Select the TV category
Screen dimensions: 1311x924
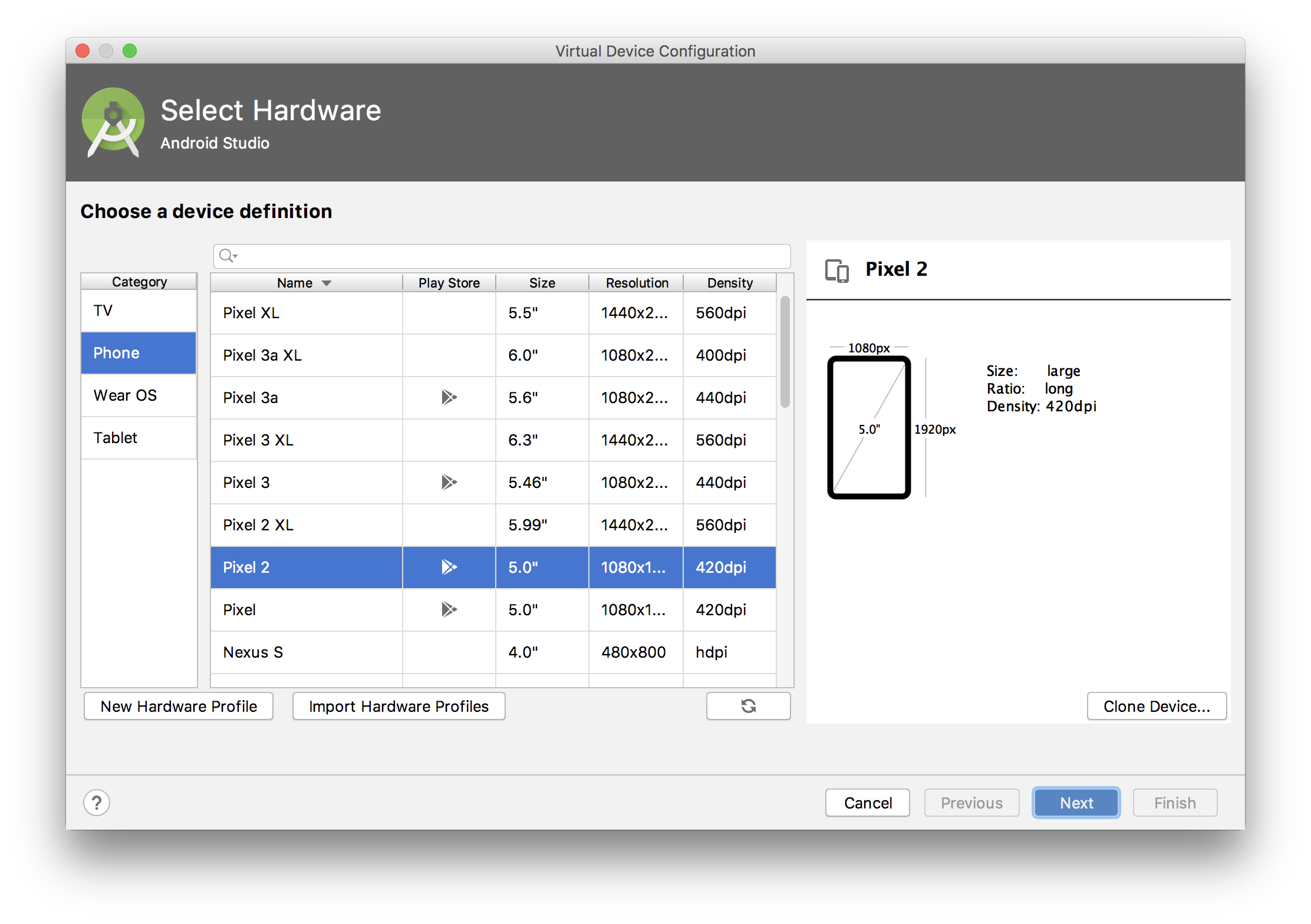[139, 311]
